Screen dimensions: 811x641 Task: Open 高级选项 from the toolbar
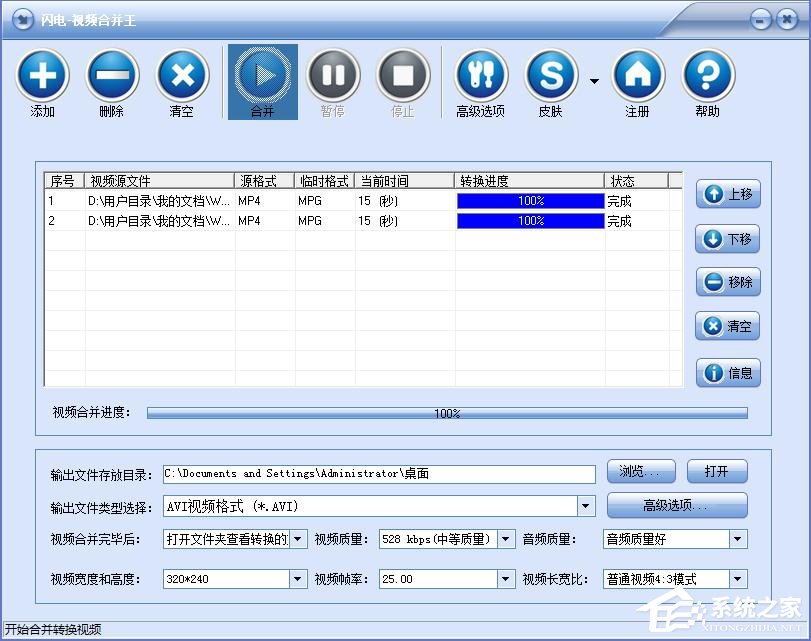click(x=481, y=75)
